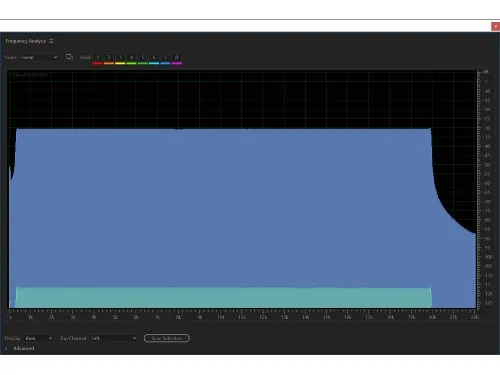
Task: Toggle hold button 2 (orange)
Action: point(109,58)
